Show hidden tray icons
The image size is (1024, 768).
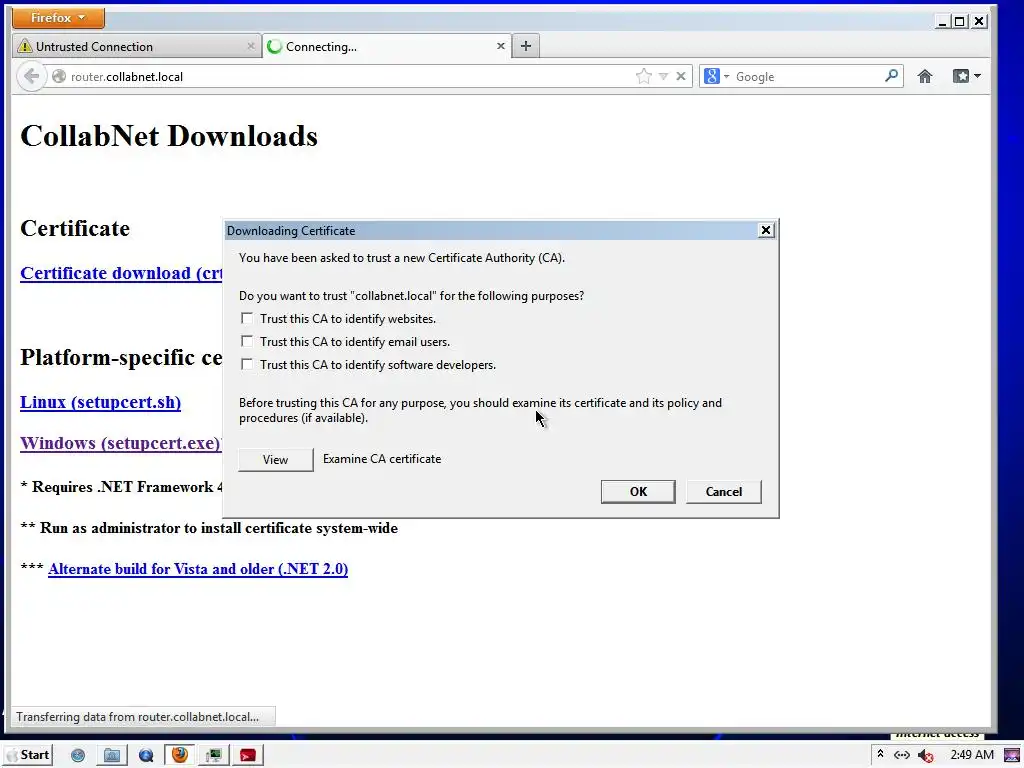click(x=880, y=754)
